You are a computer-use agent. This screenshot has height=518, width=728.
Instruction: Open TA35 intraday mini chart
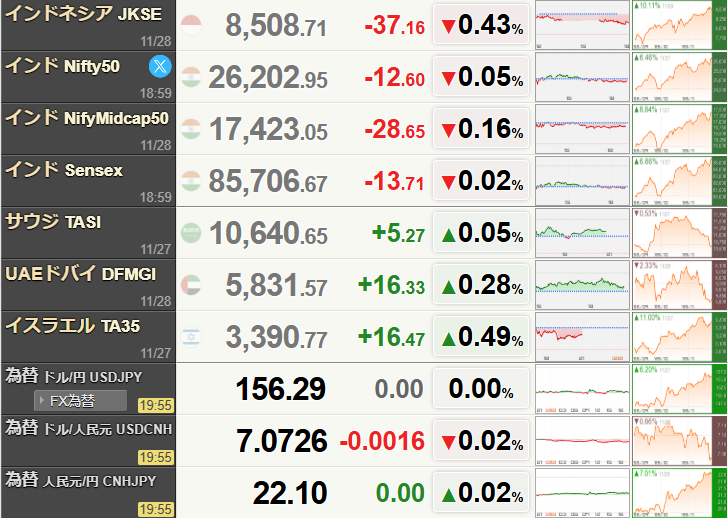582,337
